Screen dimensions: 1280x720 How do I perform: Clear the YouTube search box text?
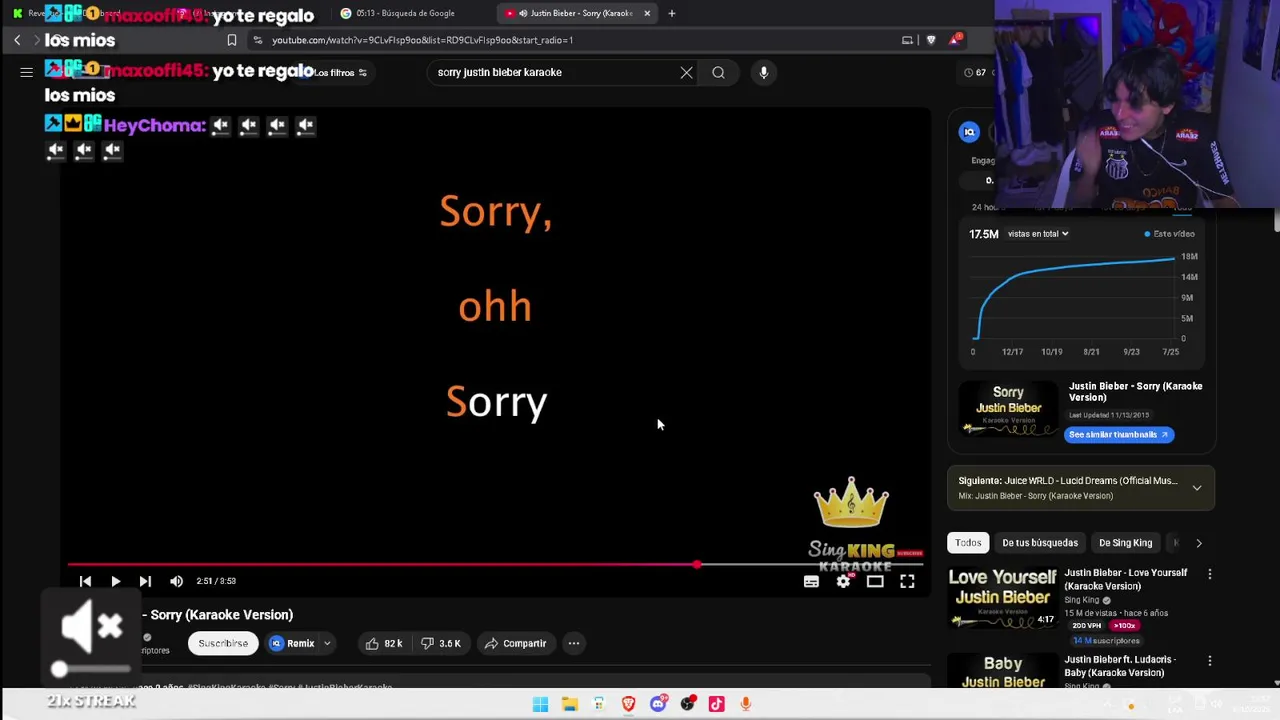point(686,72)
